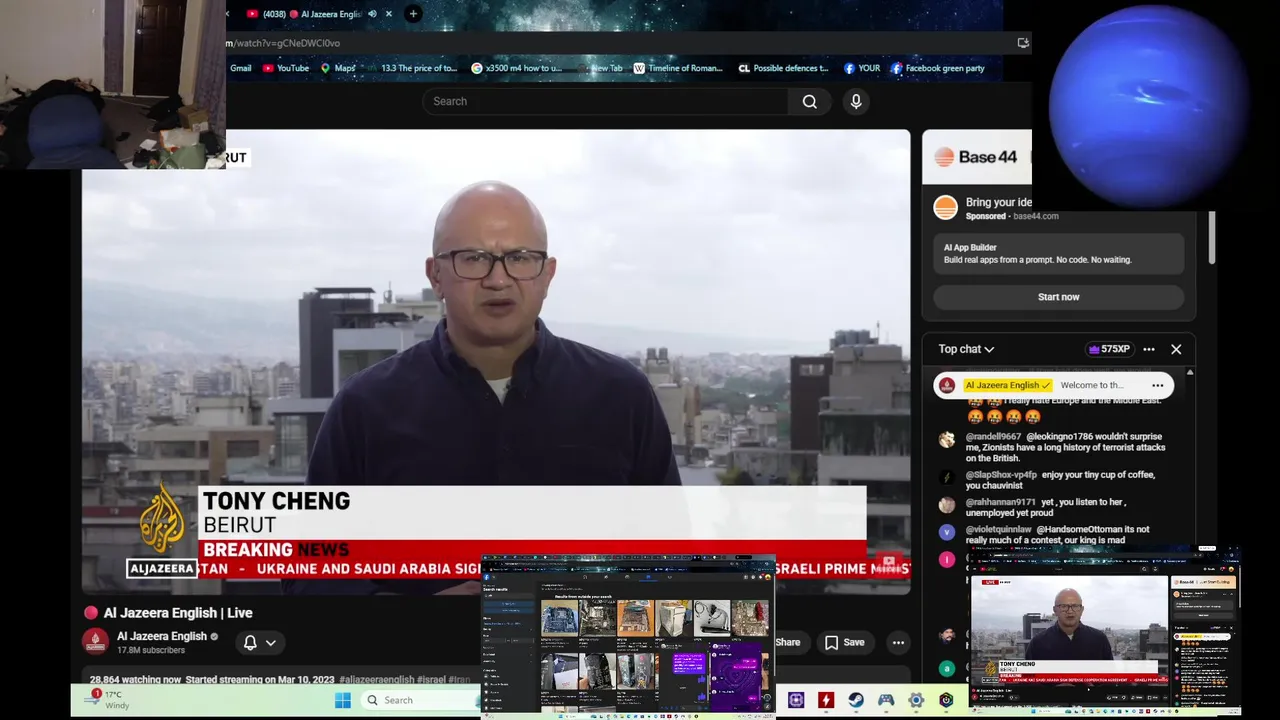Viewport: 1280px width, 720px height.
Task: Click the main live video player
Action: coord(496,362)
